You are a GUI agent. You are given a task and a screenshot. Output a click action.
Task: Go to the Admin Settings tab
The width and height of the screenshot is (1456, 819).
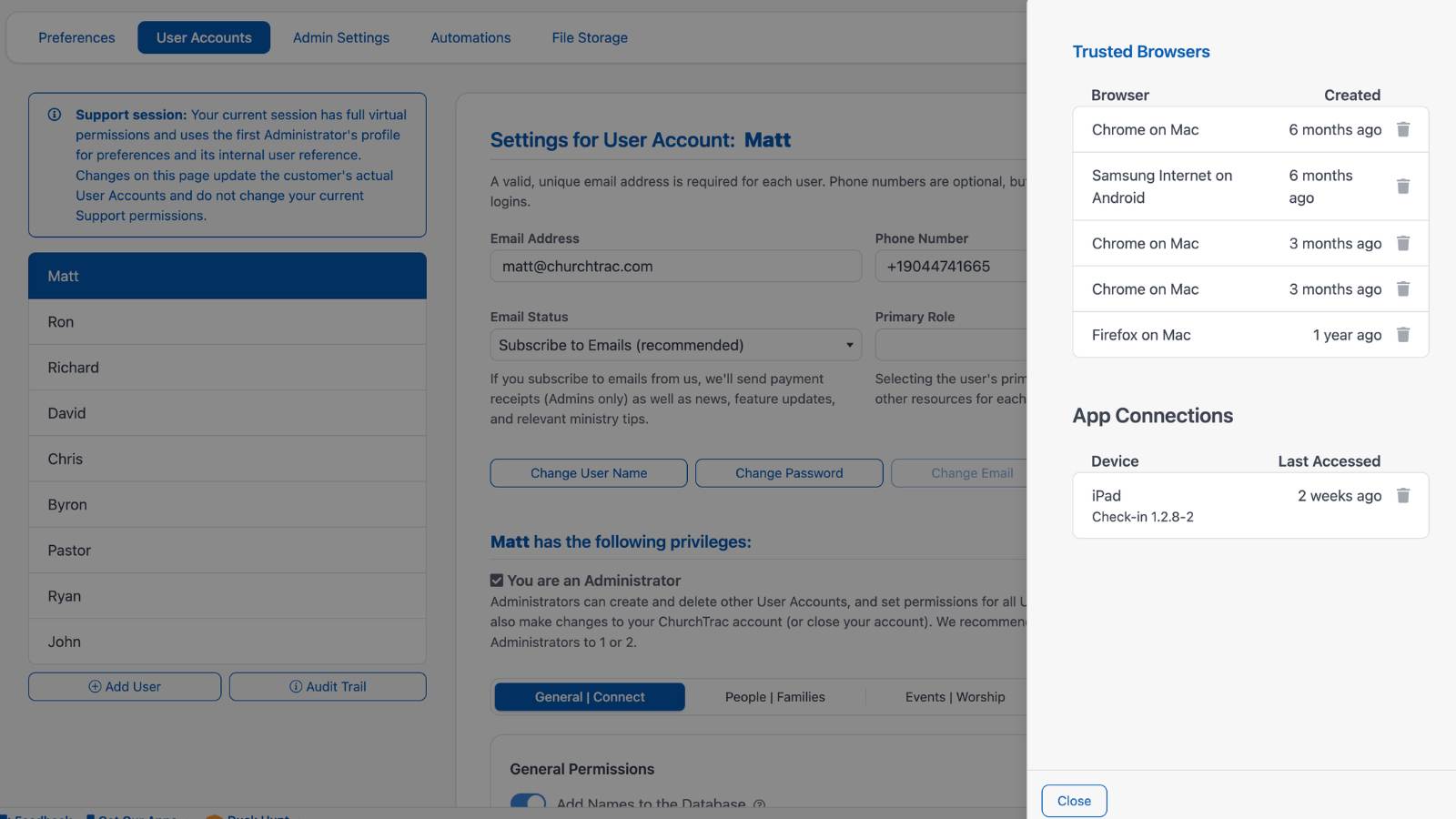coord(341,37)
